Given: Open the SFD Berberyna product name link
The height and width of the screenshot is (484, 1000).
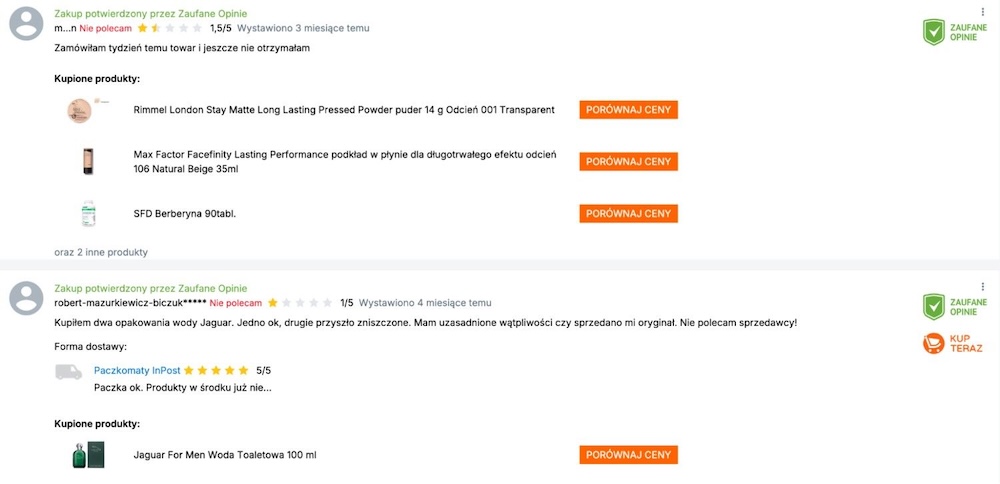Looking at the screenshot, I should [185, 214].
